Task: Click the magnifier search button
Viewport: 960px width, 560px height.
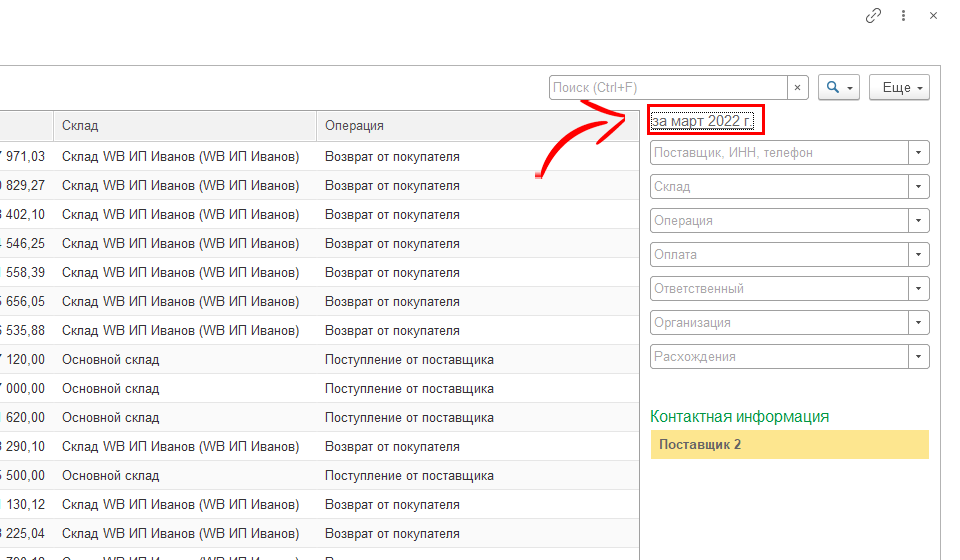Action: 838,88
